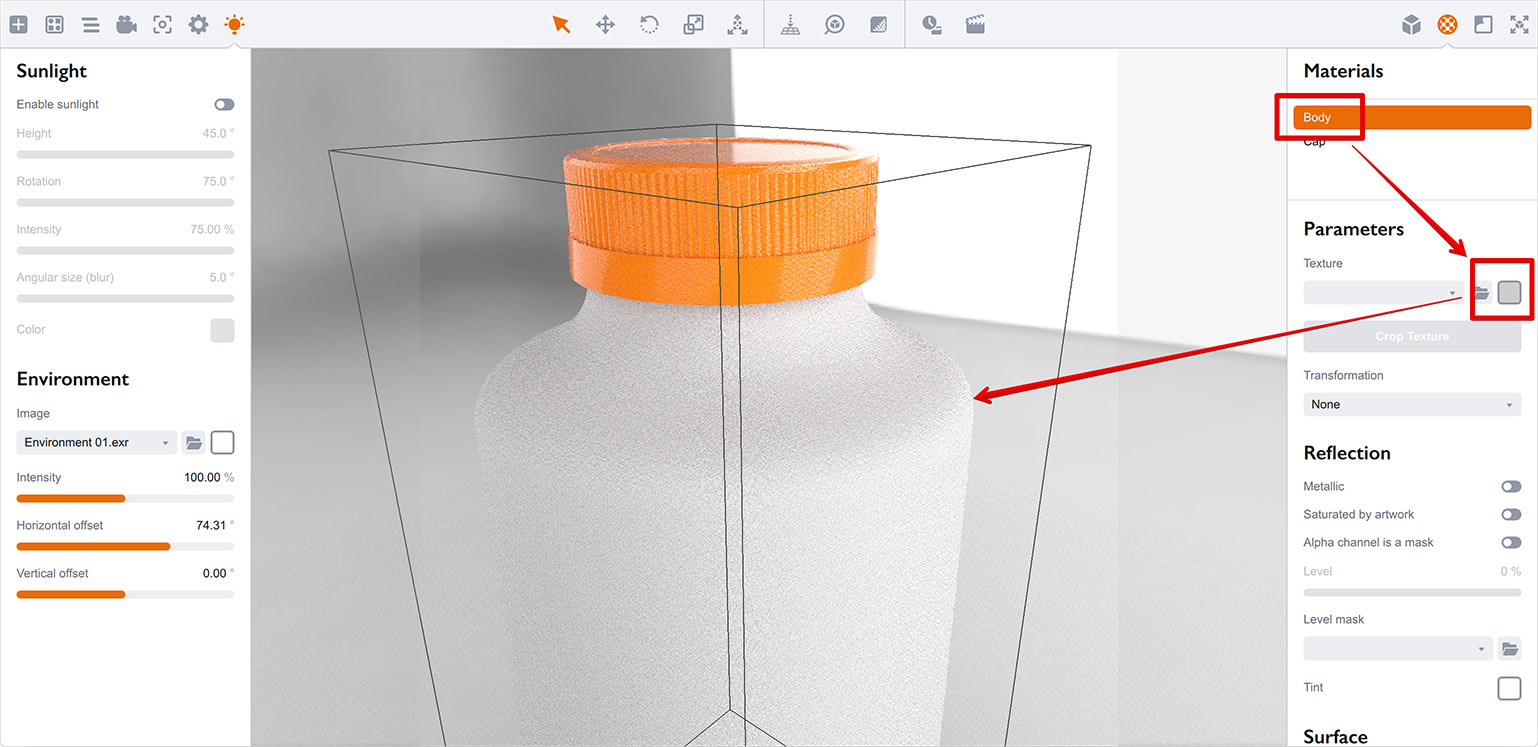
Task: Open the camera panel icon
Action: (126, 24)
